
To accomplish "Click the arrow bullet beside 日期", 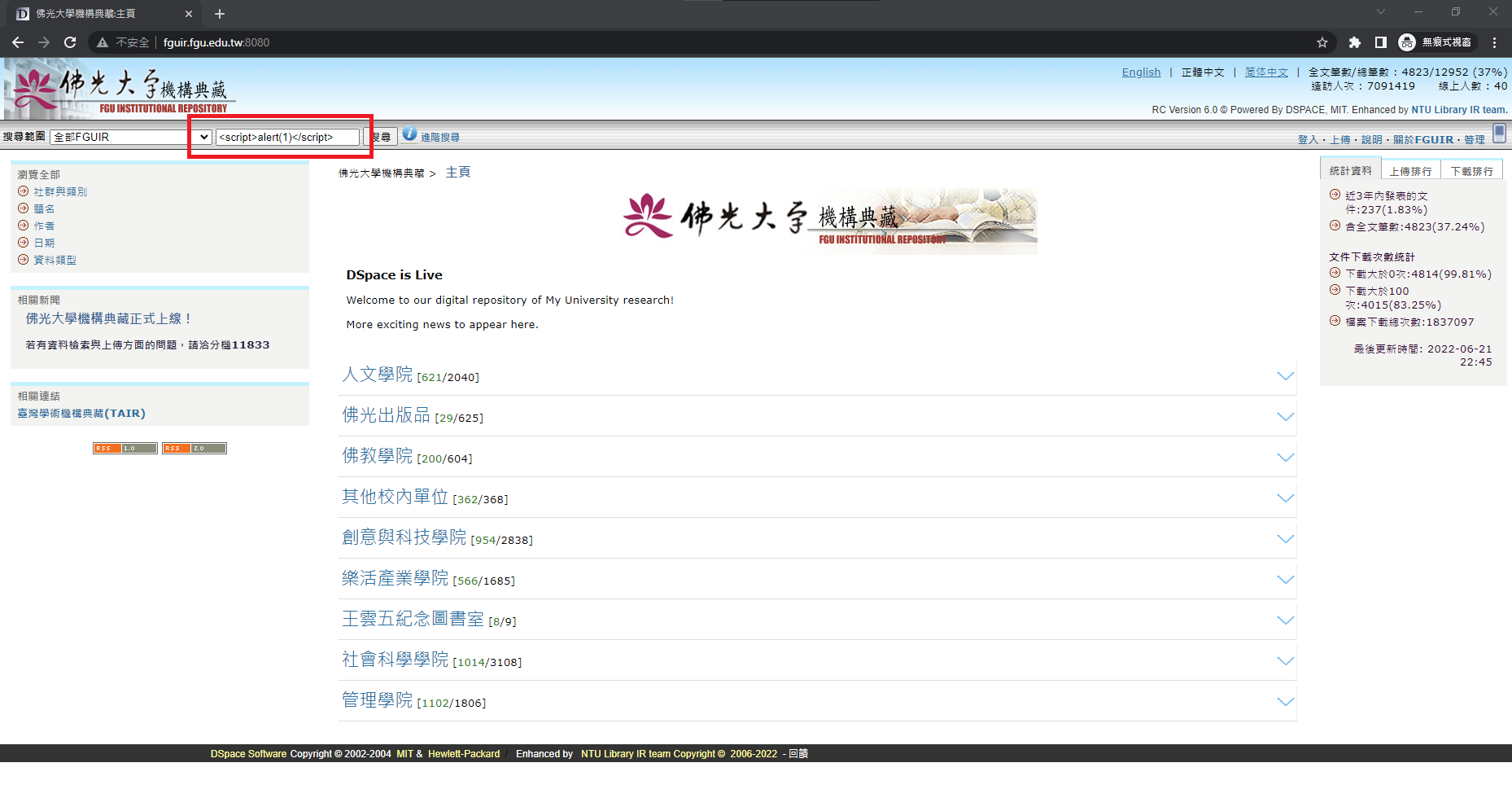I will (24, 243).
